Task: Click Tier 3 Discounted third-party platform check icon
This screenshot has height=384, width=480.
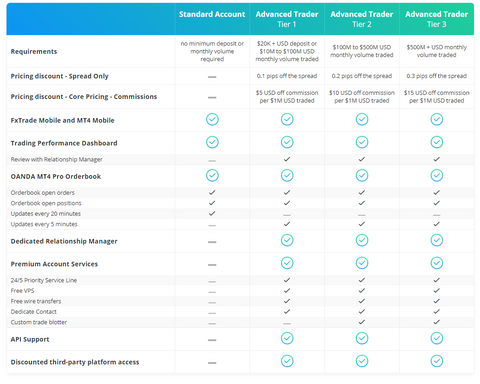Action: pos(437,361)
